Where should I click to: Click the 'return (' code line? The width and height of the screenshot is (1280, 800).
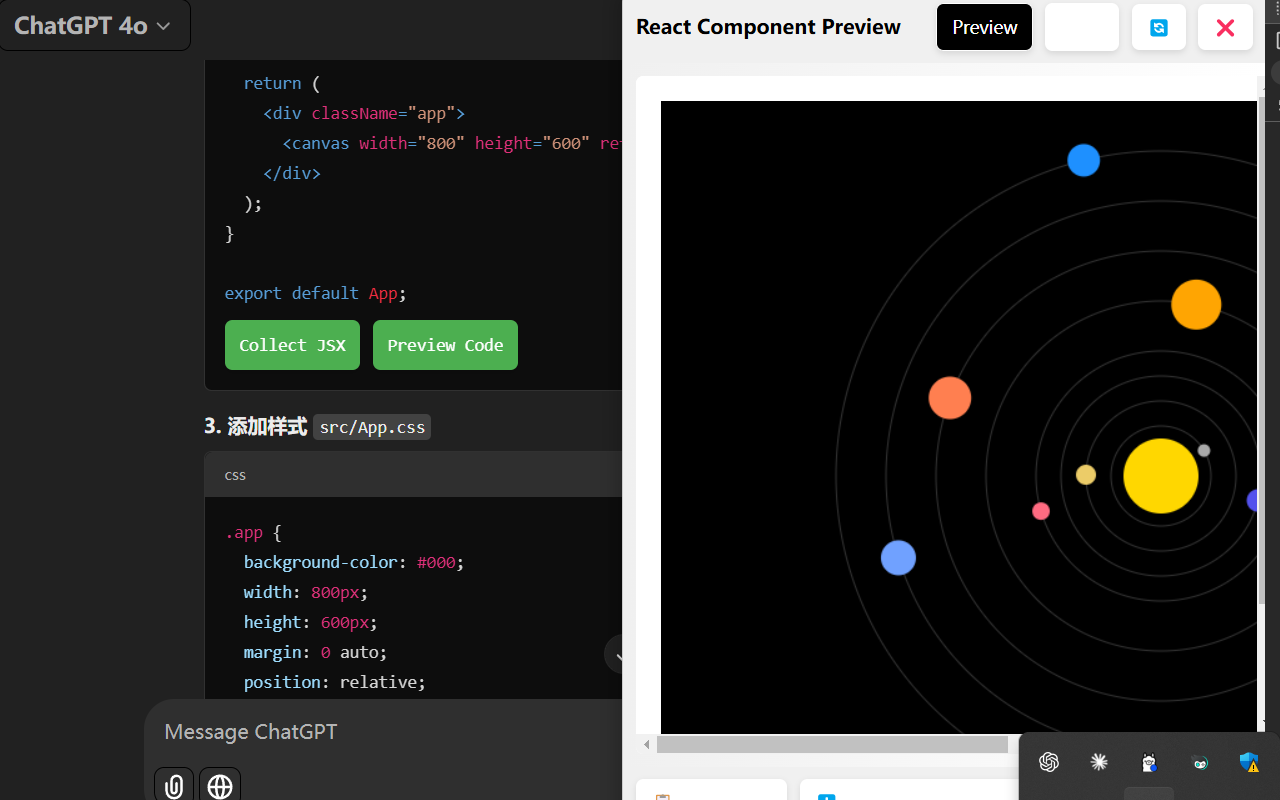282,83
